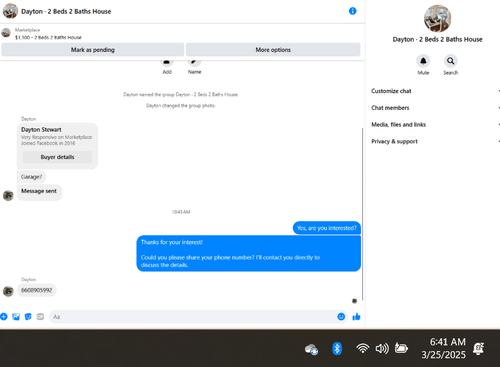Open the cloud sync tray icon
The width and height of the screenshot is (500, 367).
(311, 349)
